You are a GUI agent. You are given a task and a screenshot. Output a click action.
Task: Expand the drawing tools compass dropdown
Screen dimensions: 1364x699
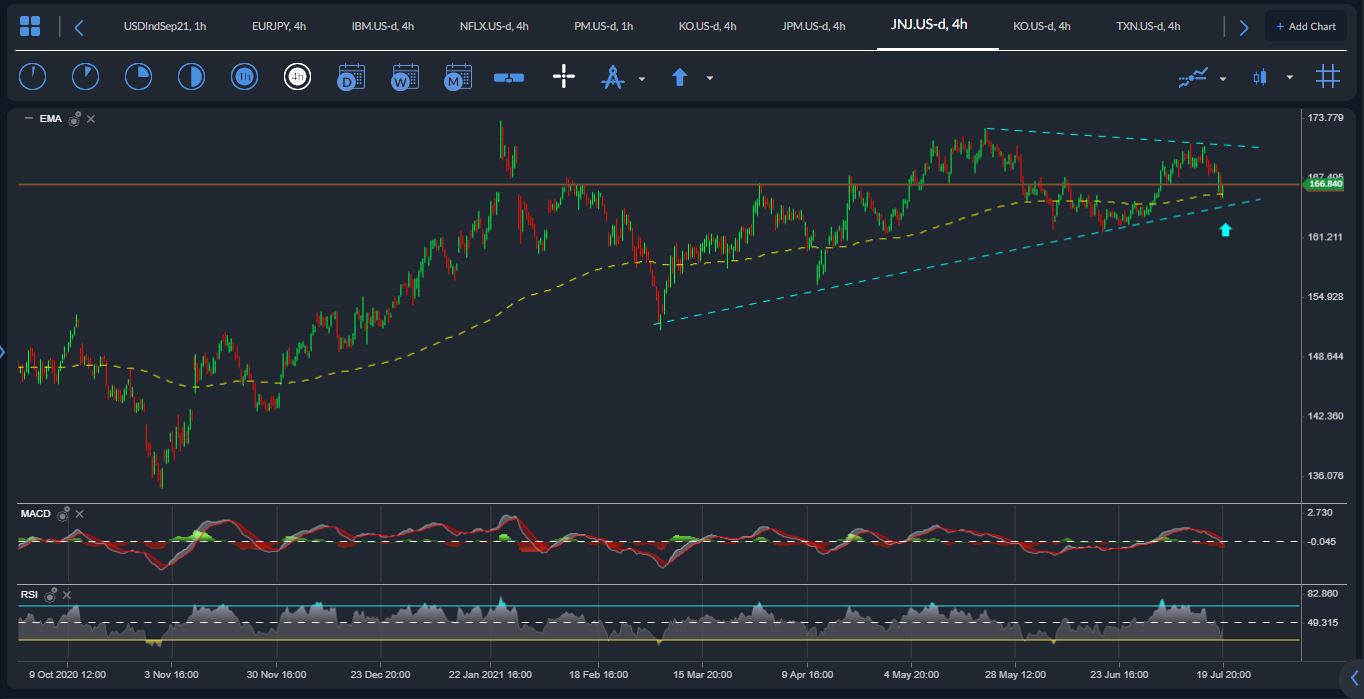(x=642, y=78)
